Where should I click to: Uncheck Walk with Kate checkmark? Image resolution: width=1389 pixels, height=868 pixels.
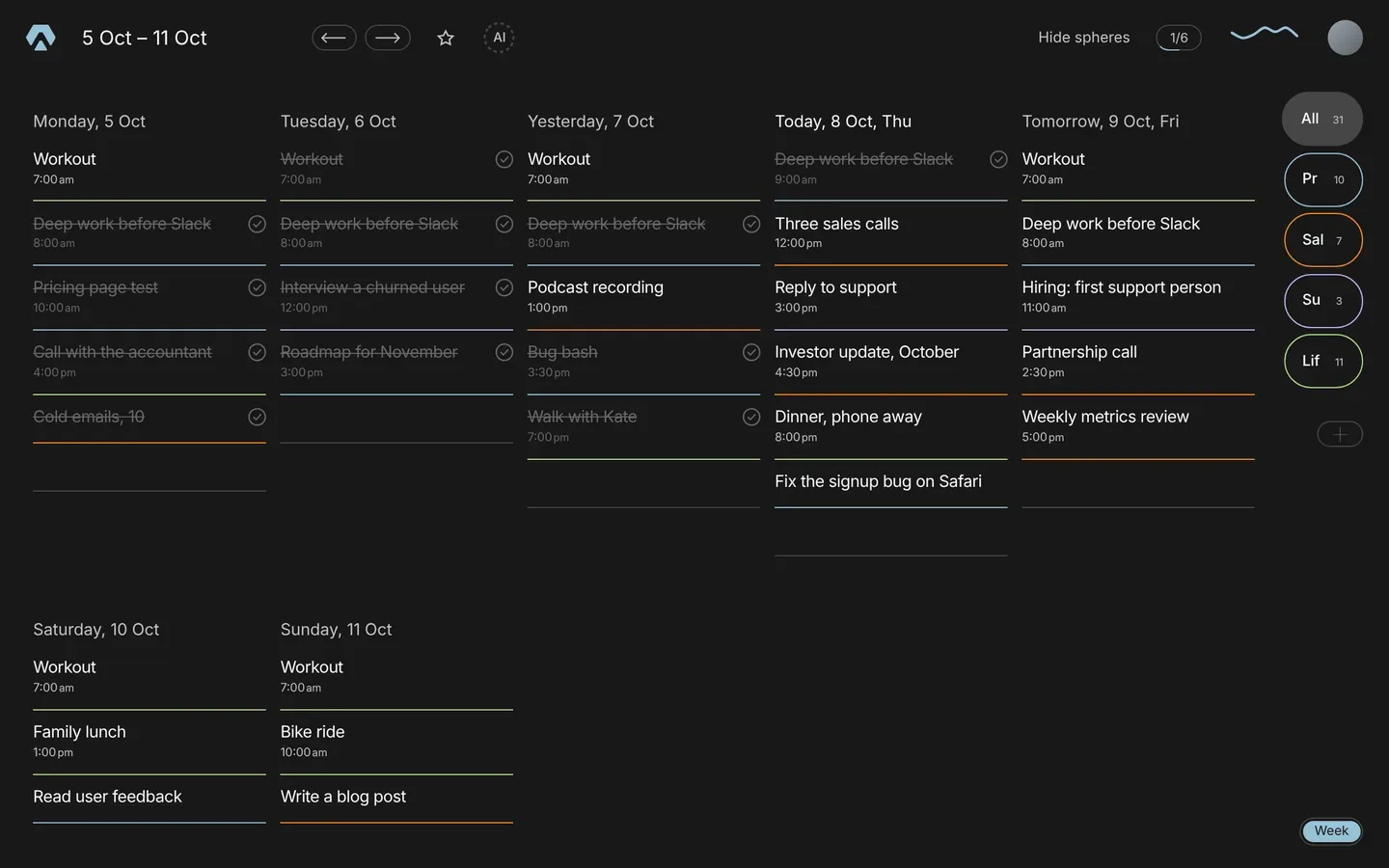coord(751,417)
